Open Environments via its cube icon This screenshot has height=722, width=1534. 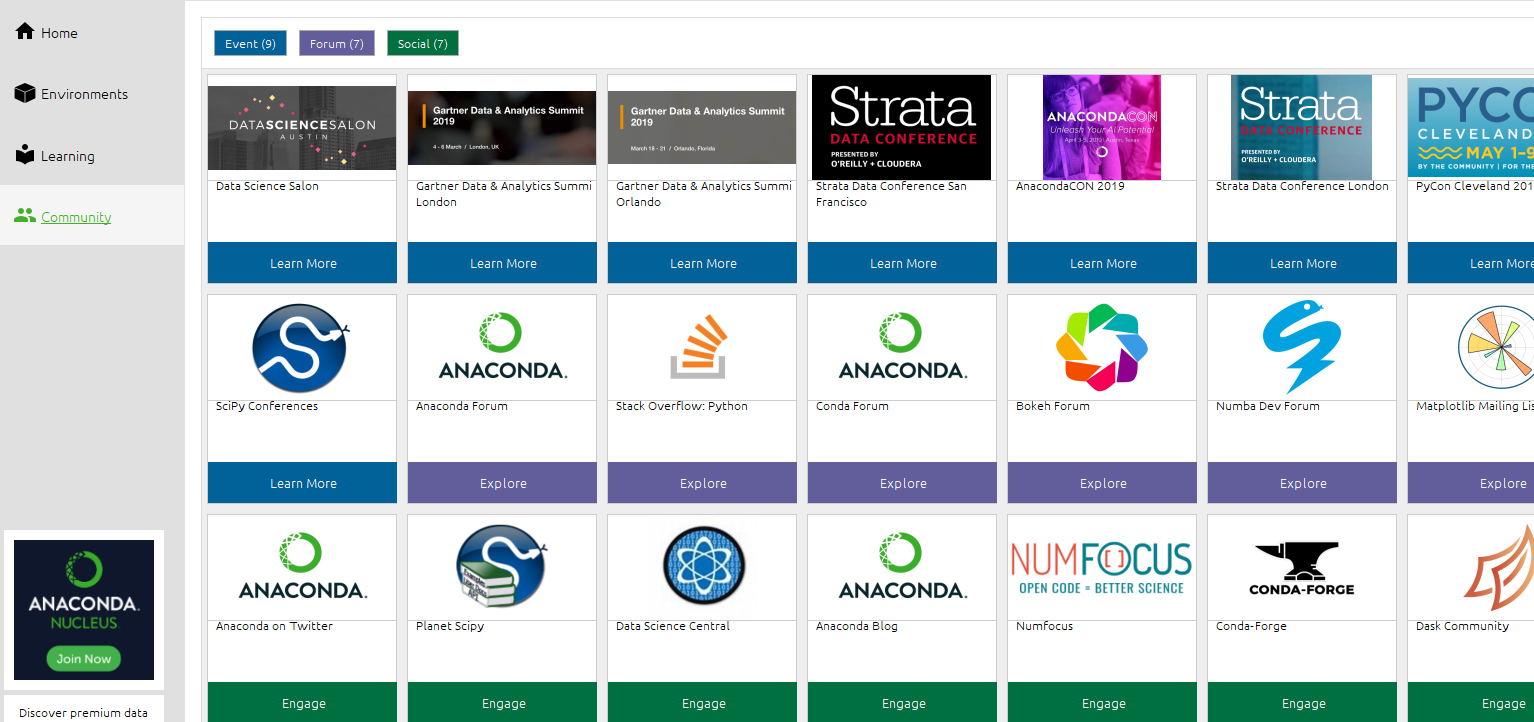pos(25,93)
